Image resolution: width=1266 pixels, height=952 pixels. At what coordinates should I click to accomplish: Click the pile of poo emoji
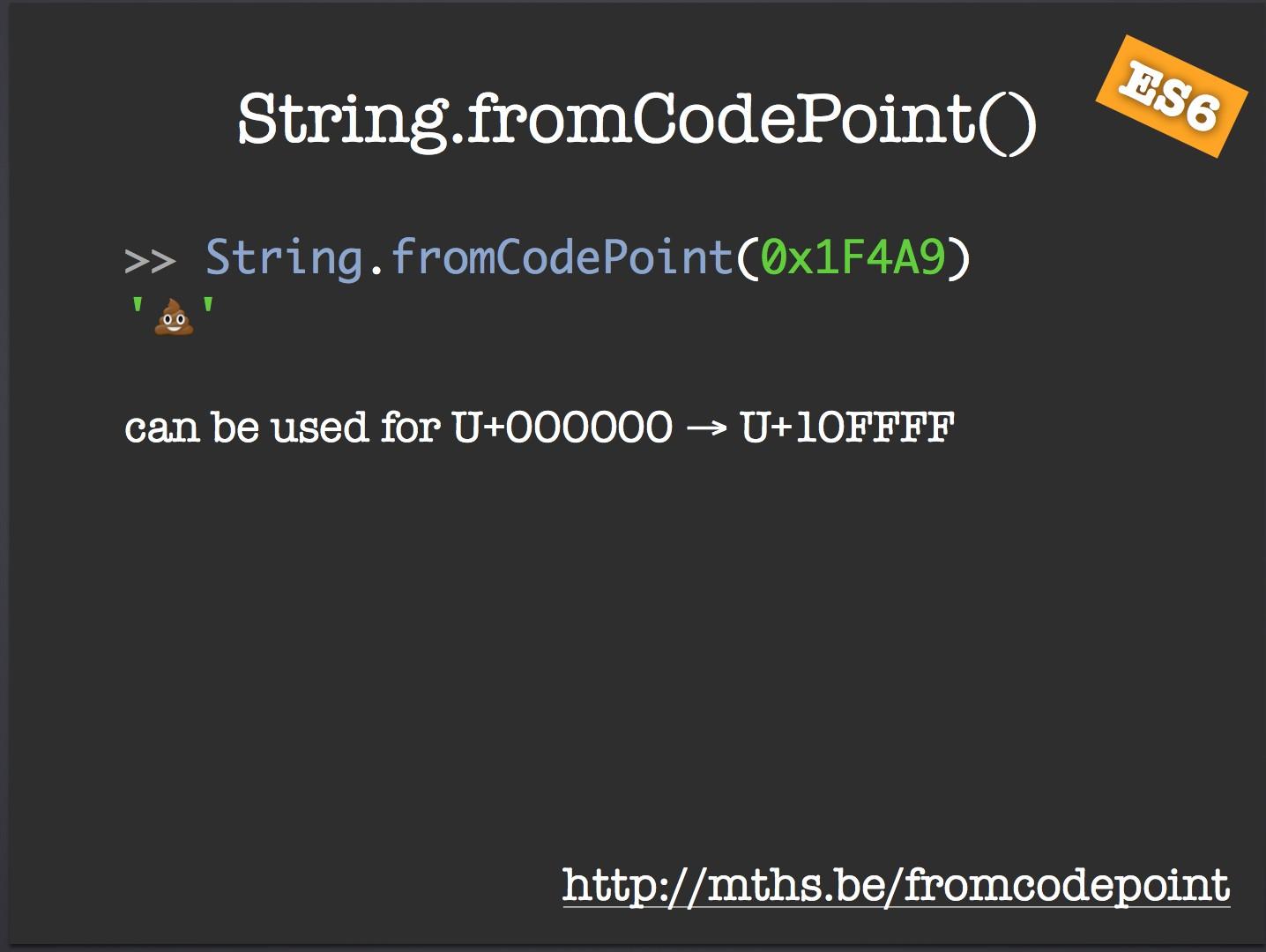point(174,317)
